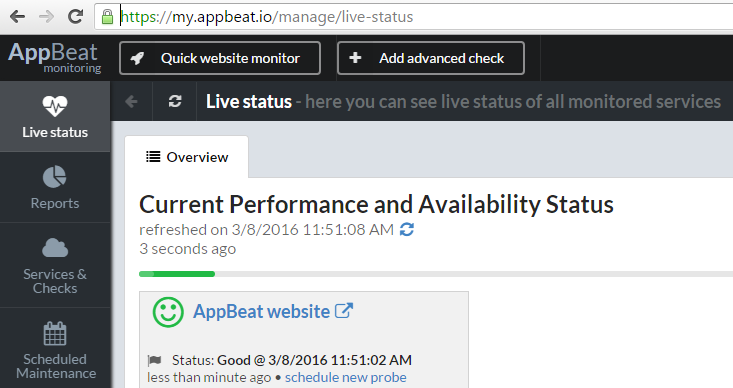Open Services & Checks in sidebar
The image size is (733, 388).
55,266
